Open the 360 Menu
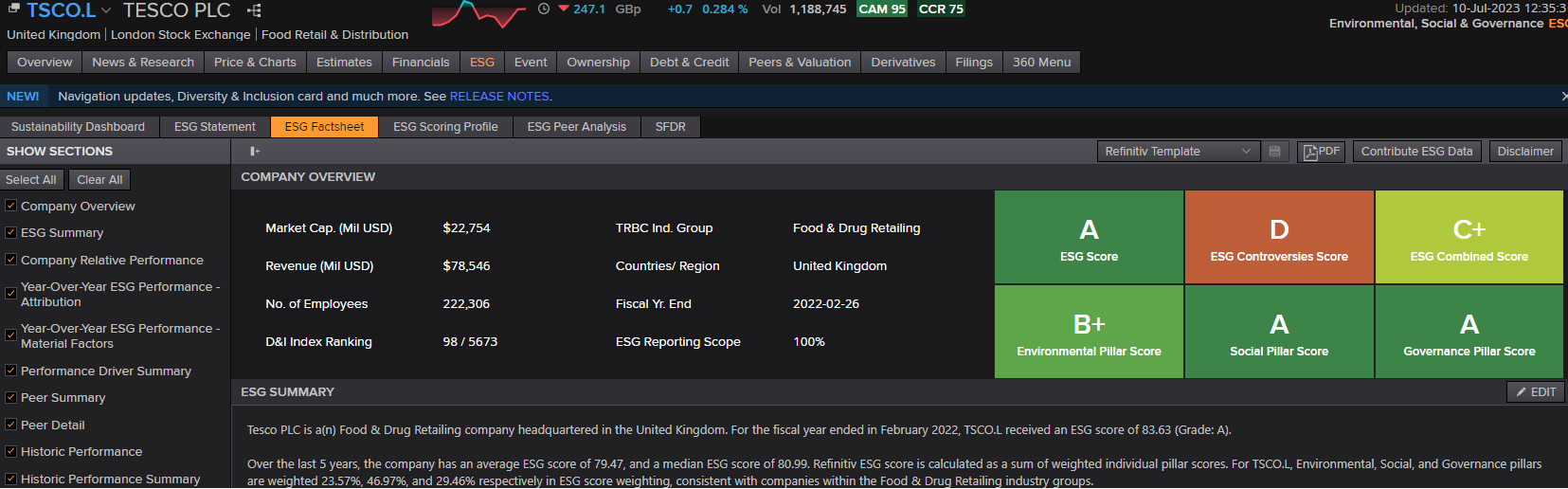Image resolution: width=1568 pixels, height=489 pixels. point(1041,63)
